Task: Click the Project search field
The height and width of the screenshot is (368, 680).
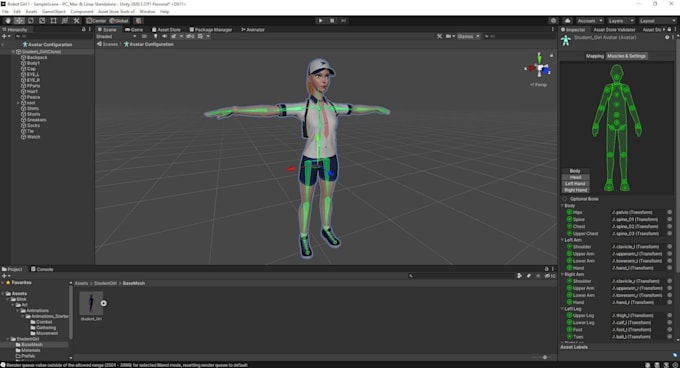Action: [461, 276]
